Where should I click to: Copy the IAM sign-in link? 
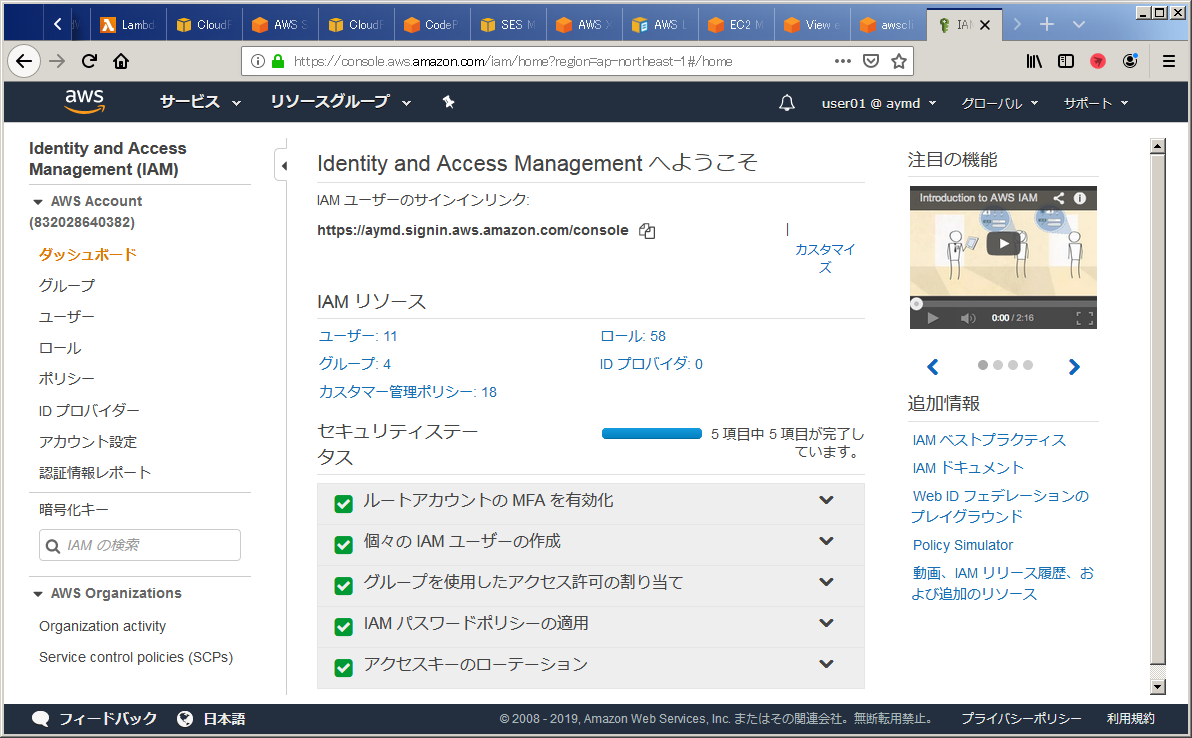click(x=647, y=230)
